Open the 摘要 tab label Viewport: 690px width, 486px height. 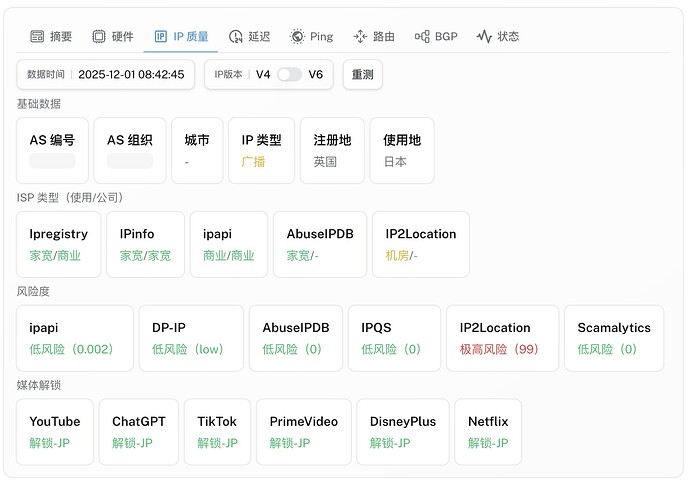point(61,36)
